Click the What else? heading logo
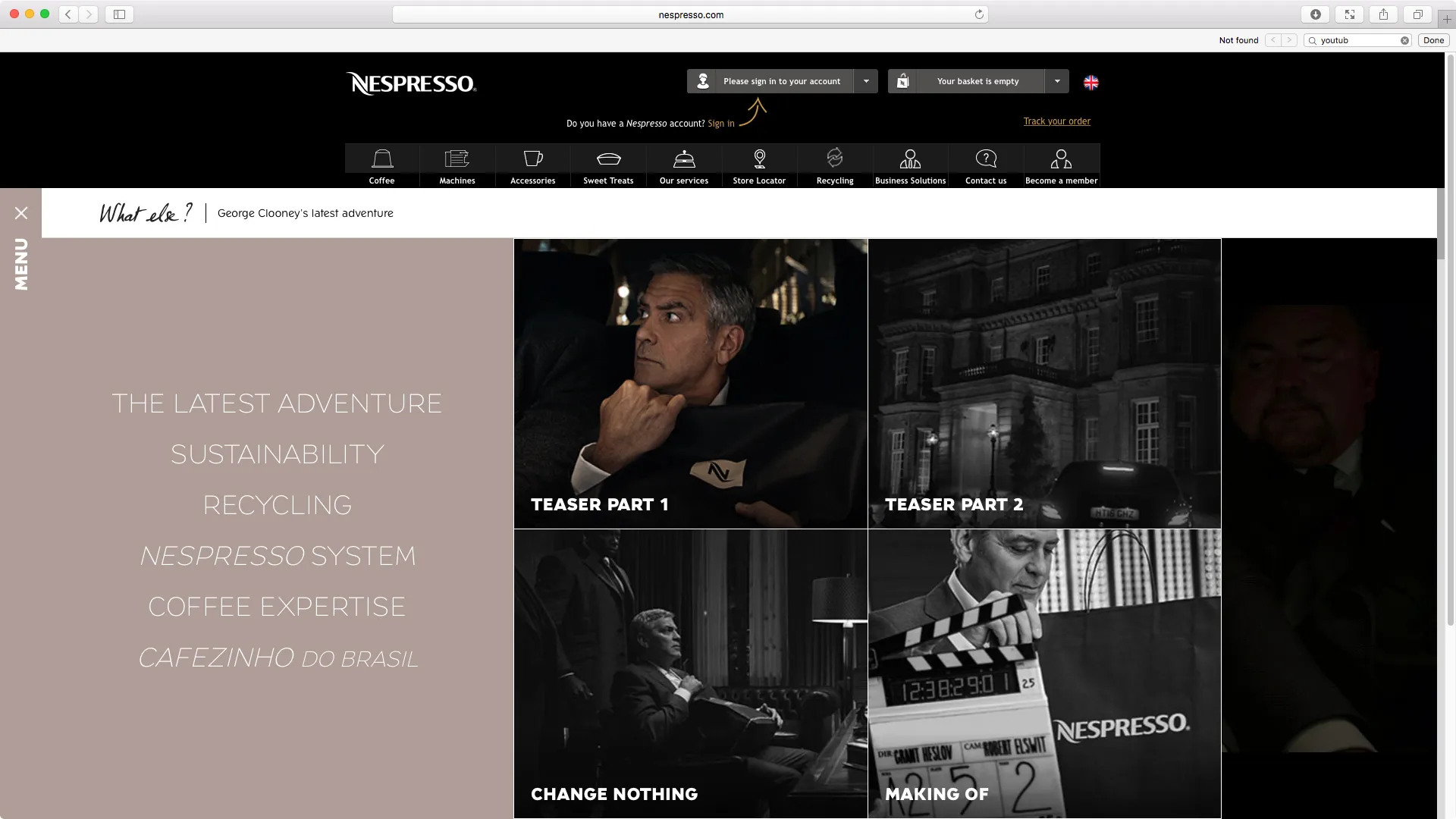The width and height of the screenshot is (1456, 819). point(146,213)
